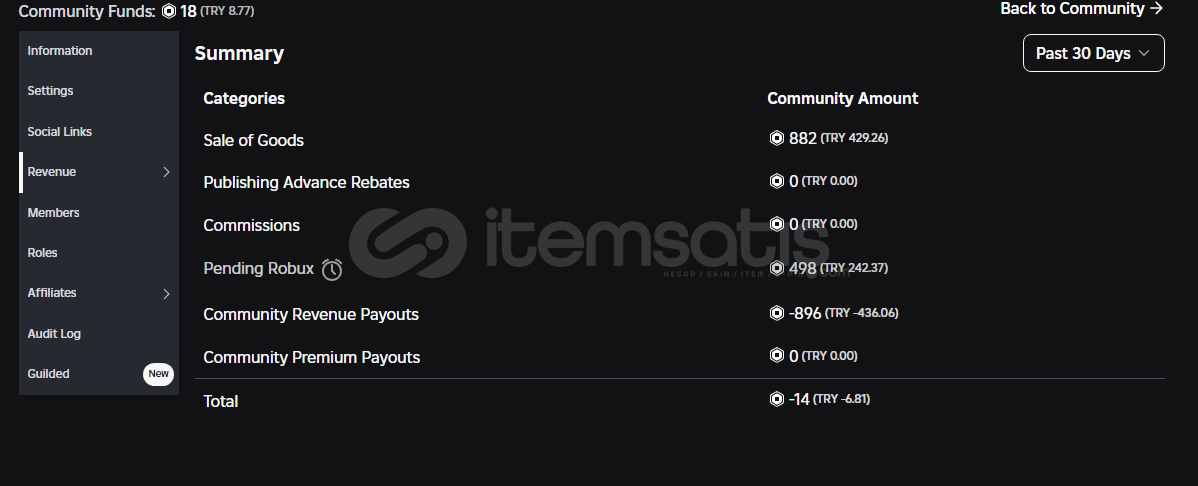Click the Robux icon next to 882

click(x=776, y=138)
